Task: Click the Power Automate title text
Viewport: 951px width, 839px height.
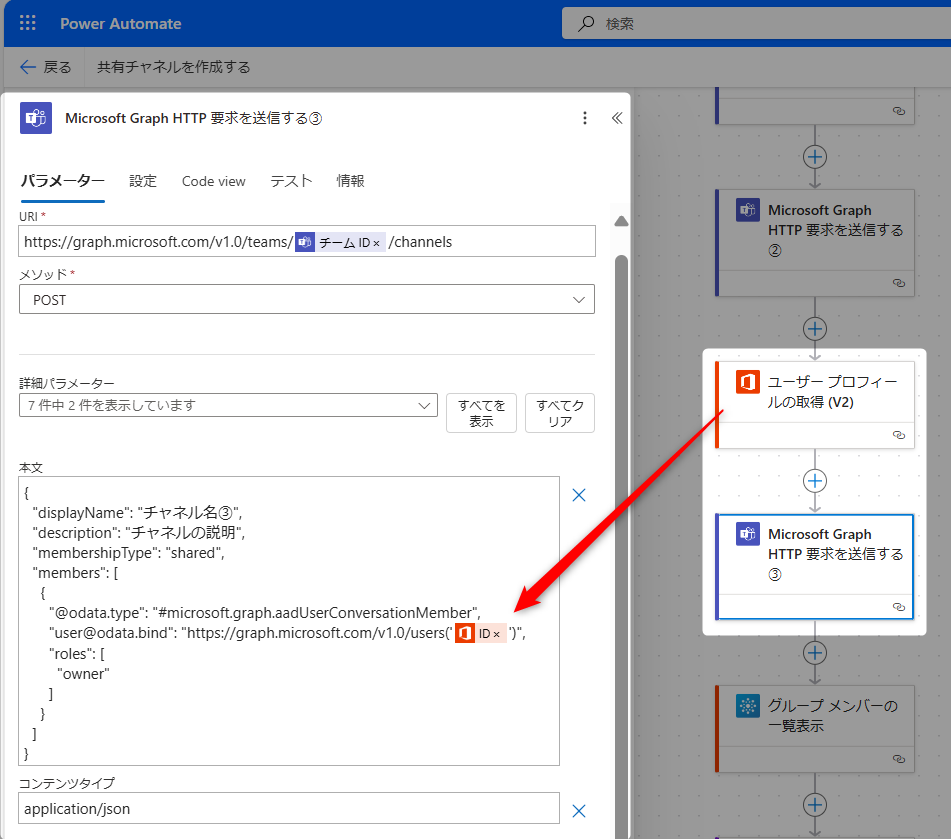Action: 121,24
